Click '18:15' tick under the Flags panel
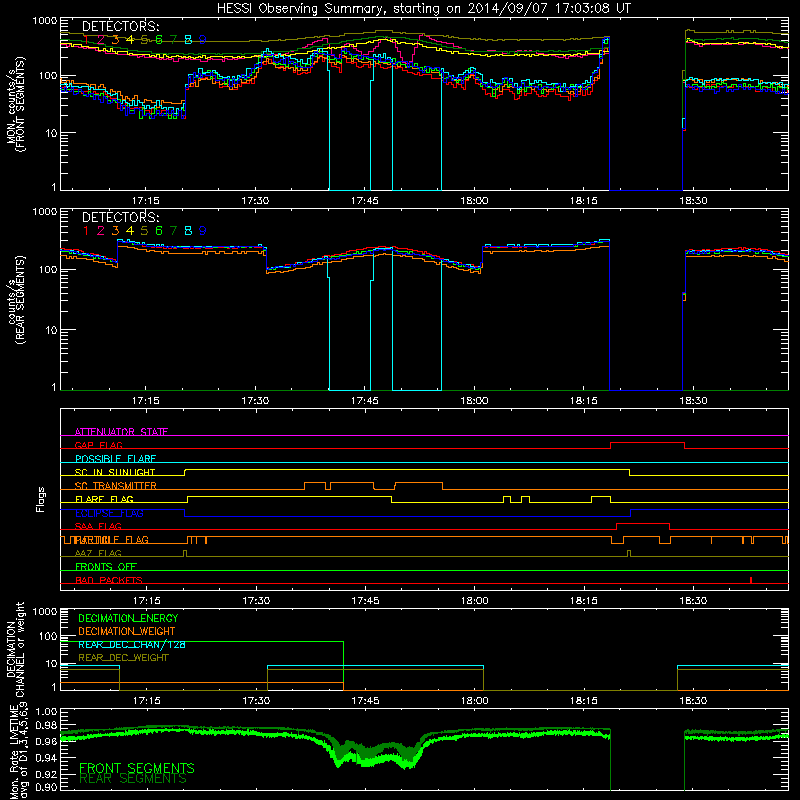This screenshot has height=800, width=800. (584, 601)
